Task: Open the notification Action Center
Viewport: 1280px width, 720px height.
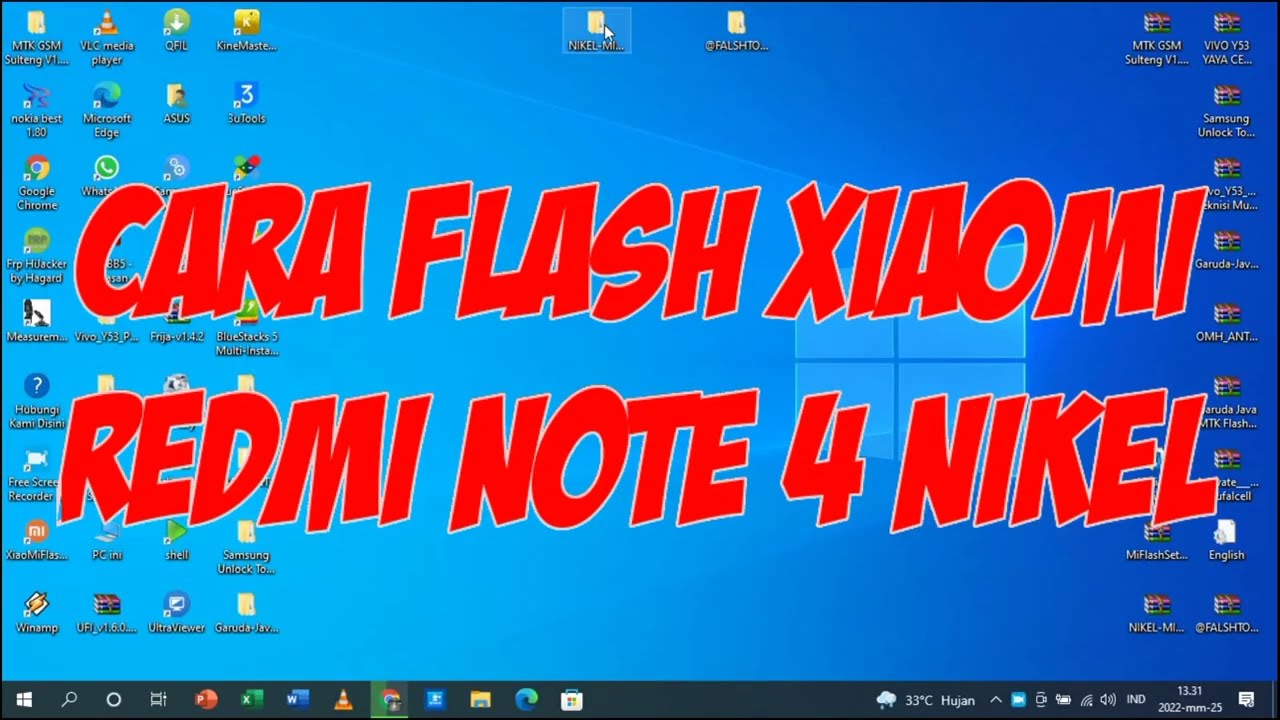Action: coord(1247,700)
